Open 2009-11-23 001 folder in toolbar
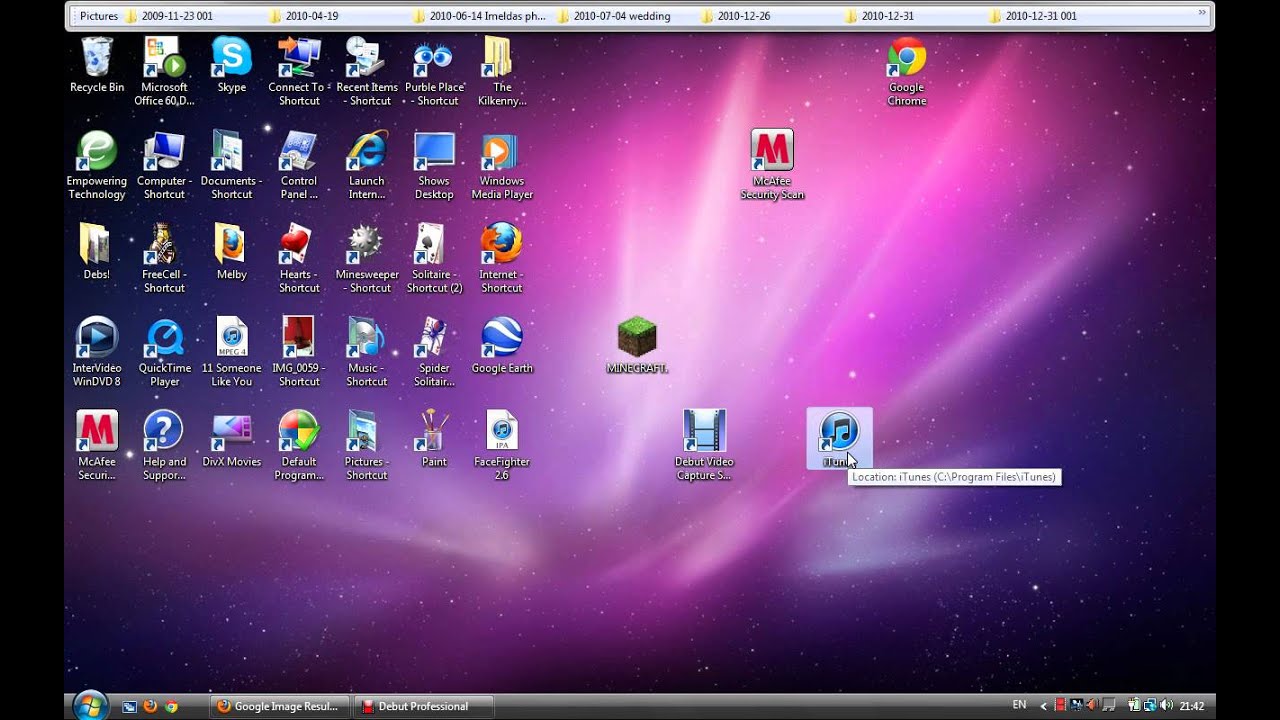This screenshot has width=1280, height=720. [x=169, y=16]
